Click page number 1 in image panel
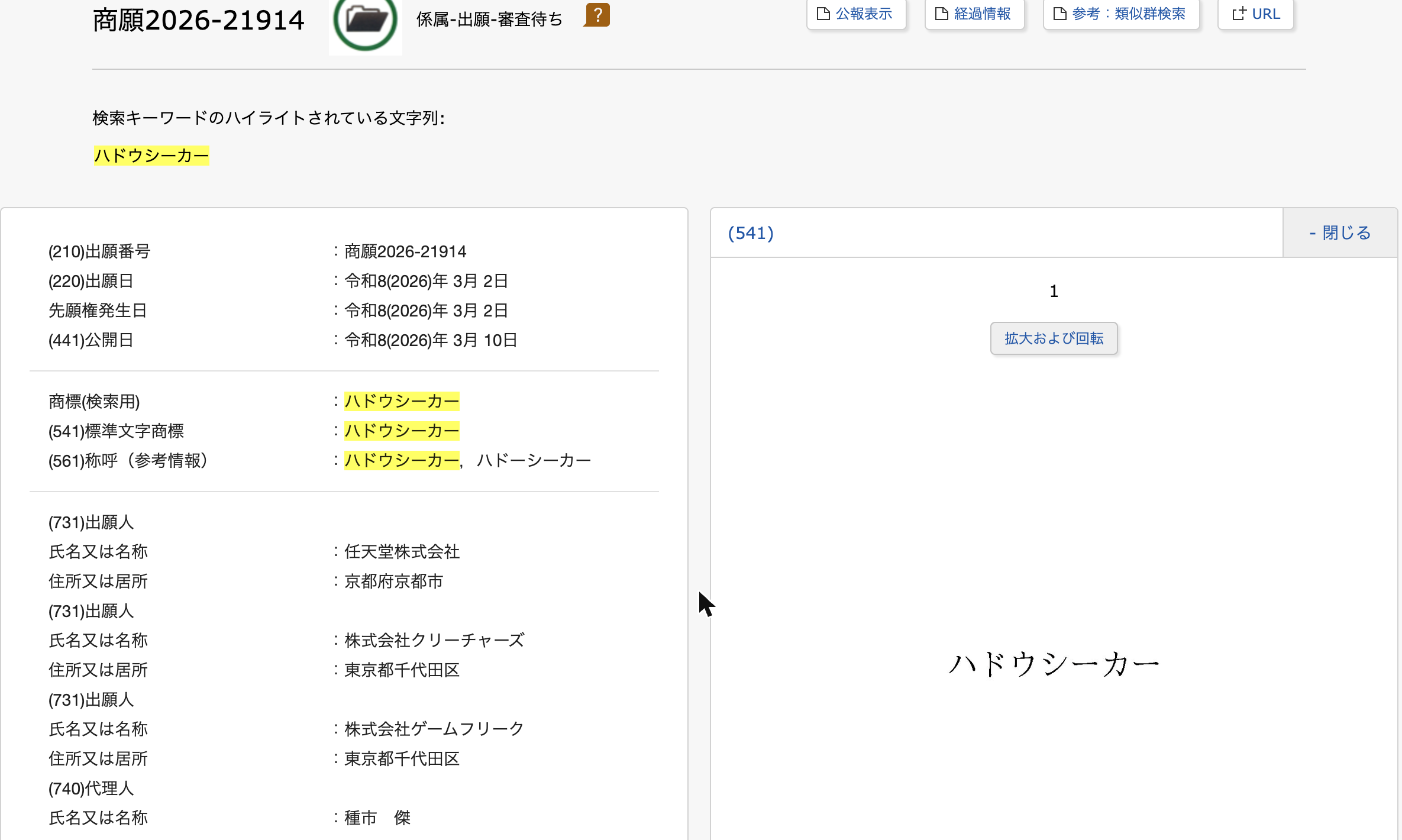This screenshot has width=1402, height=840. [x=1054, y=291]
